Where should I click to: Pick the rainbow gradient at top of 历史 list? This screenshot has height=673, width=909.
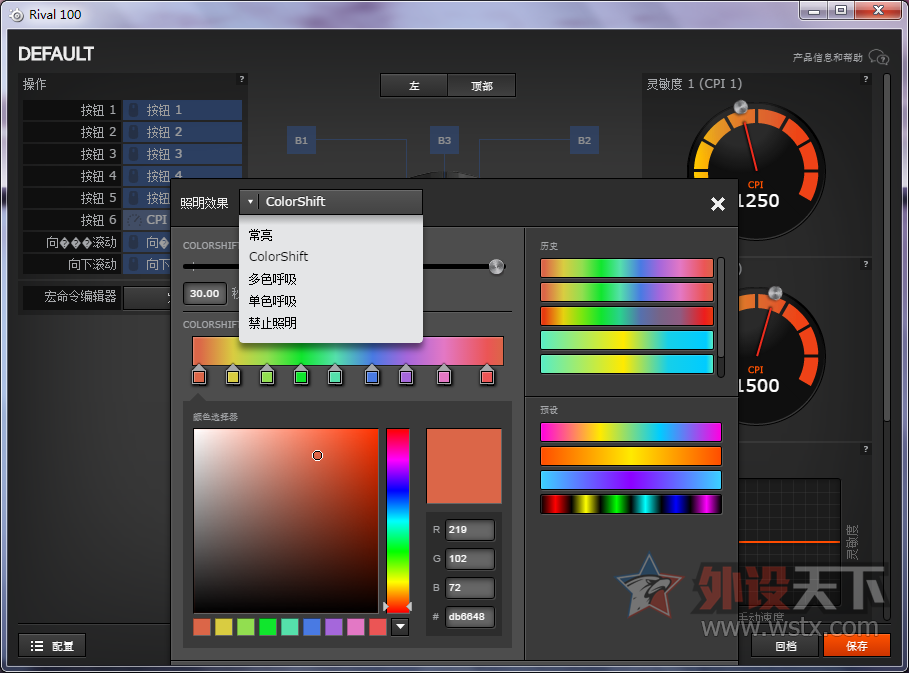627,268
